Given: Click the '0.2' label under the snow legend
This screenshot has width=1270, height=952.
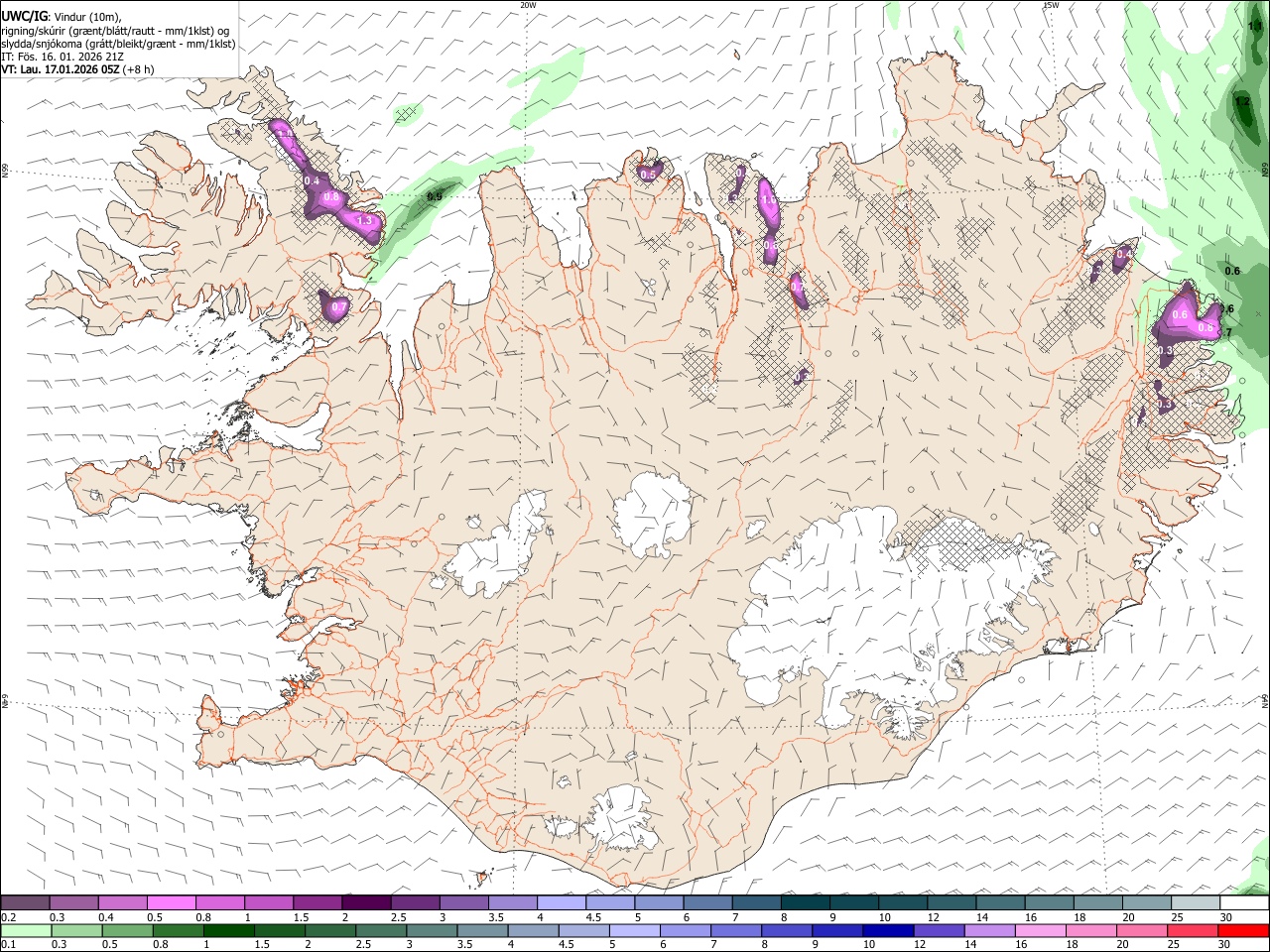Looking at the screenshot, I should [9, 916].
